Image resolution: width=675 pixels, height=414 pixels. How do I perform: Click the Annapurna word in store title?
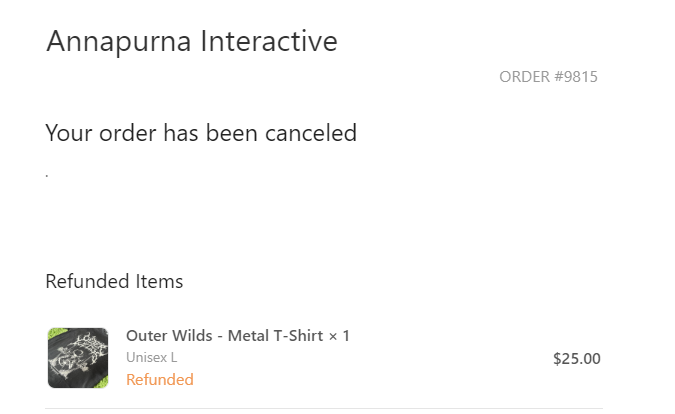pyautogui.click(x=118, y=43)
